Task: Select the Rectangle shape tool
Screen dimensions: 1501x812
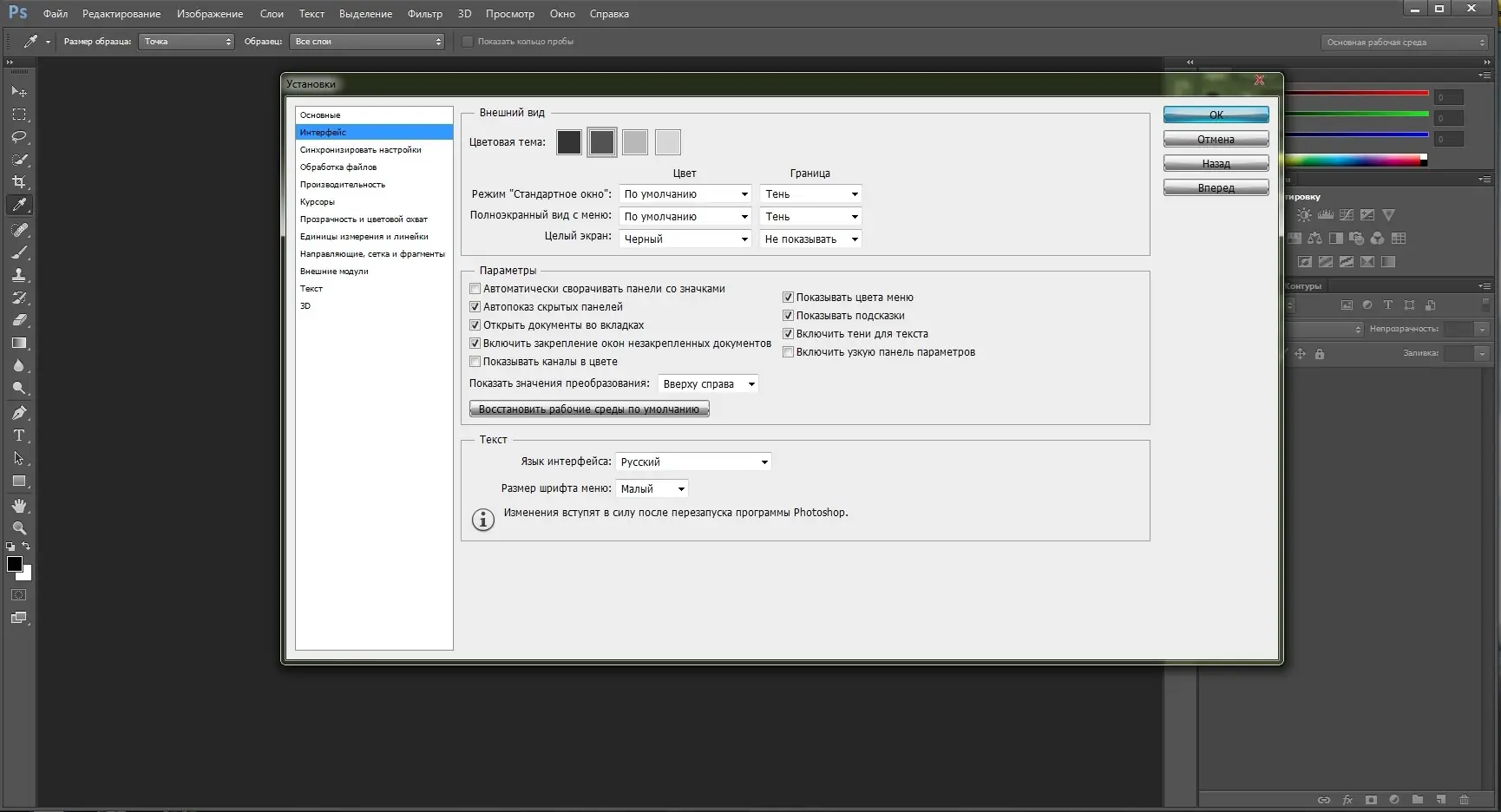Action: pos(18,481)
